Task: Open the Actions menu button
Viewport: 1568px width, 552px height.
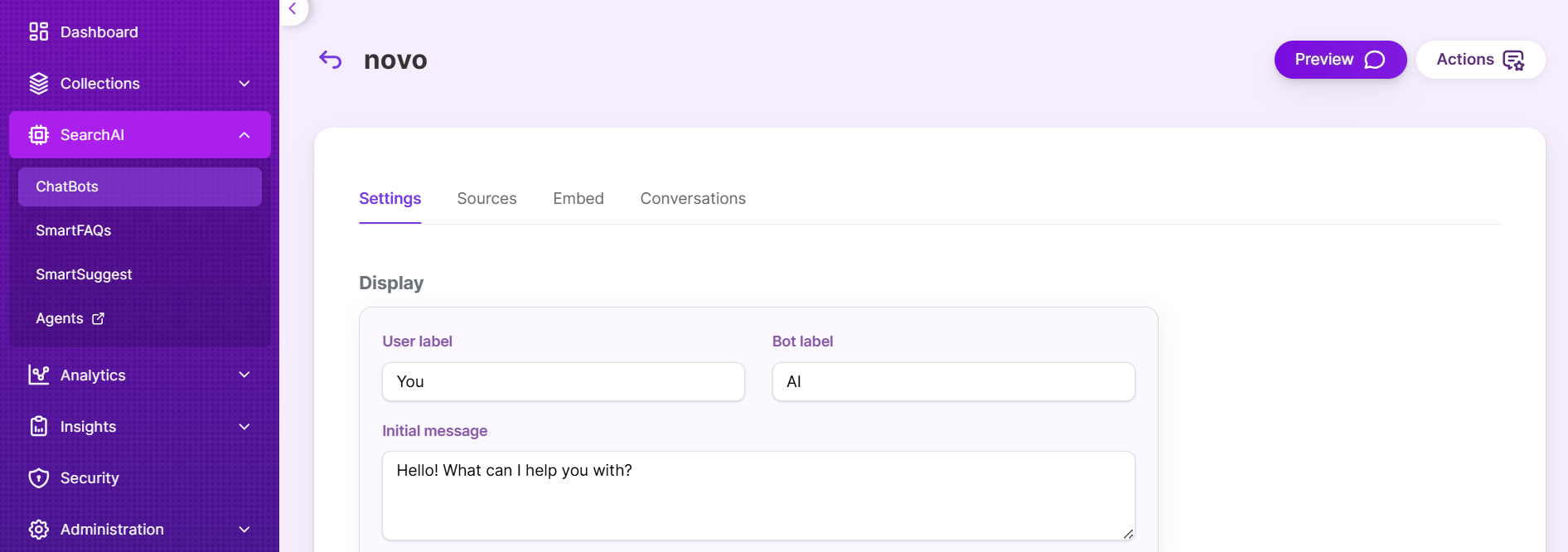Action: 1480,60
